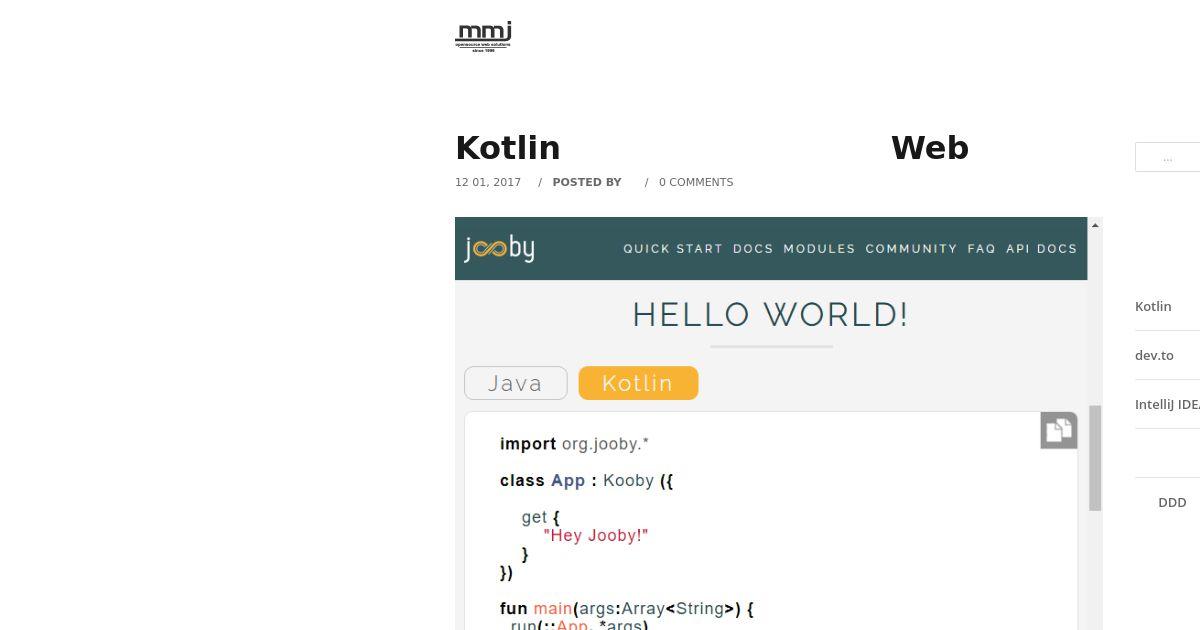Image resolution: width=1200 pixels, height=630 pixels.
Task: Open API DOCS in jooby nav
Action: 1041,249
